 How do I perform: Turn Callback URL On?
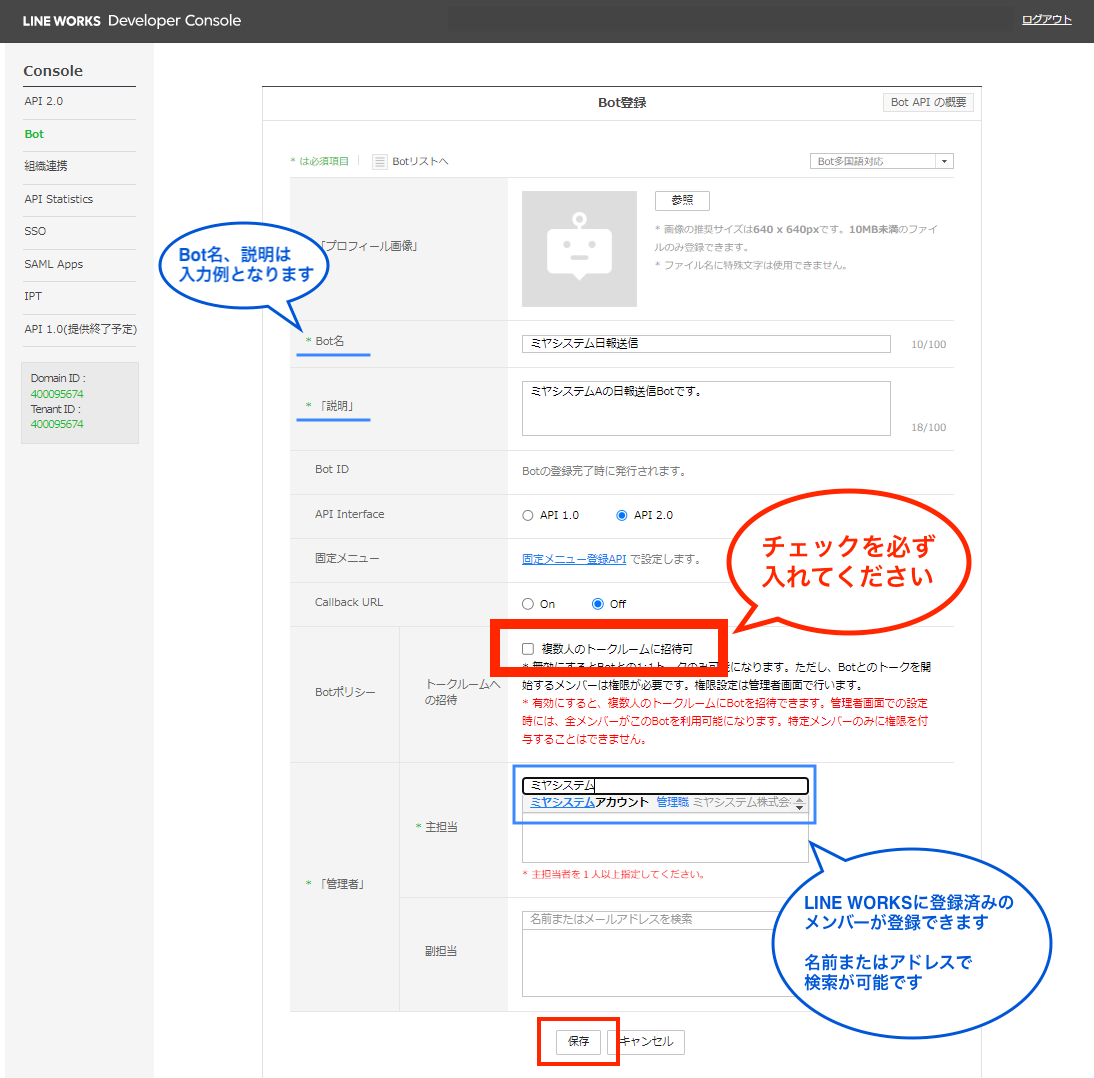click(x=527, y=604)
